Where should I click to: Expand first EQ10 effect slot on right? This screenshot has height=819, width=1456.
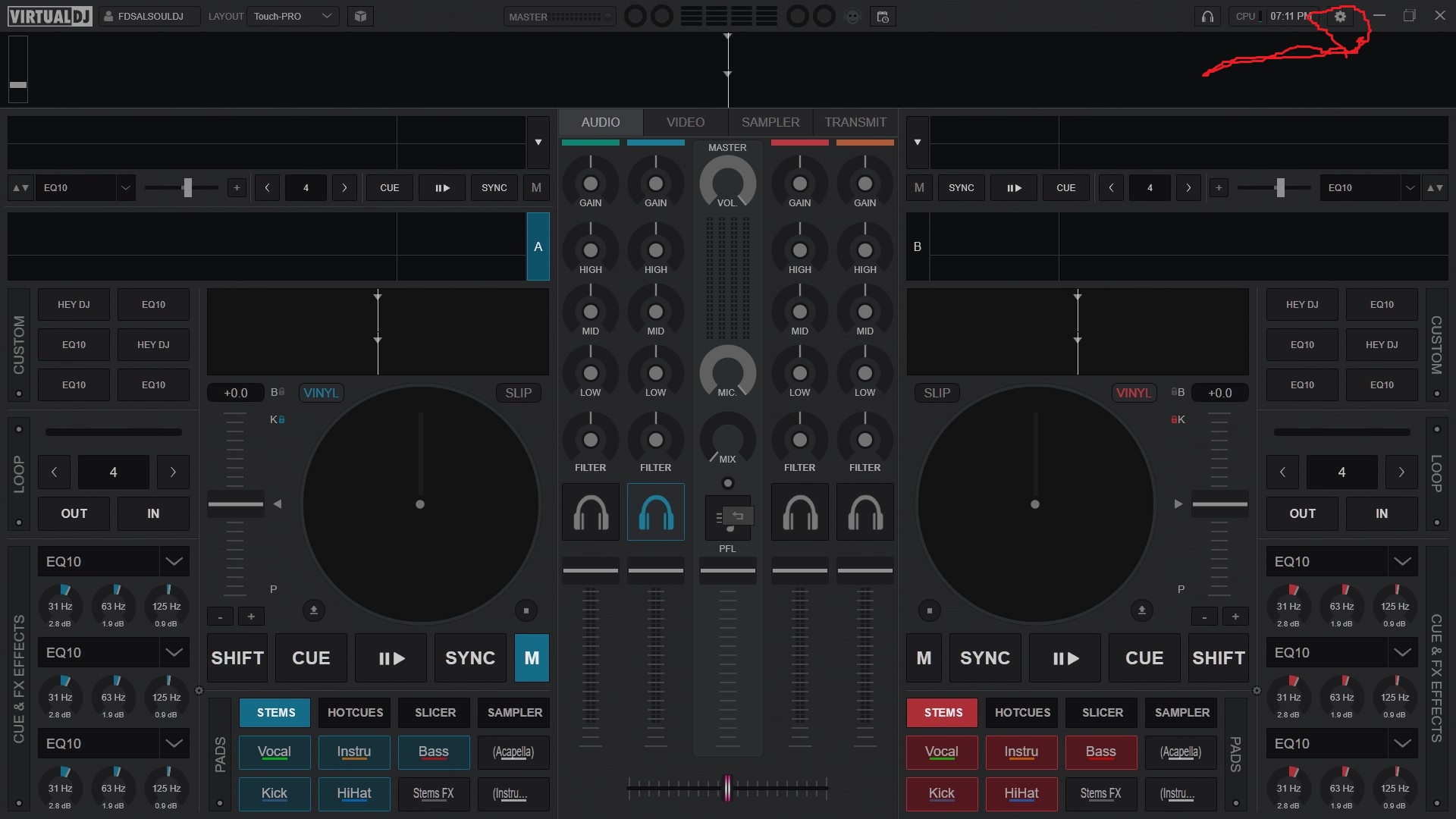click(x=1402, y=561)
